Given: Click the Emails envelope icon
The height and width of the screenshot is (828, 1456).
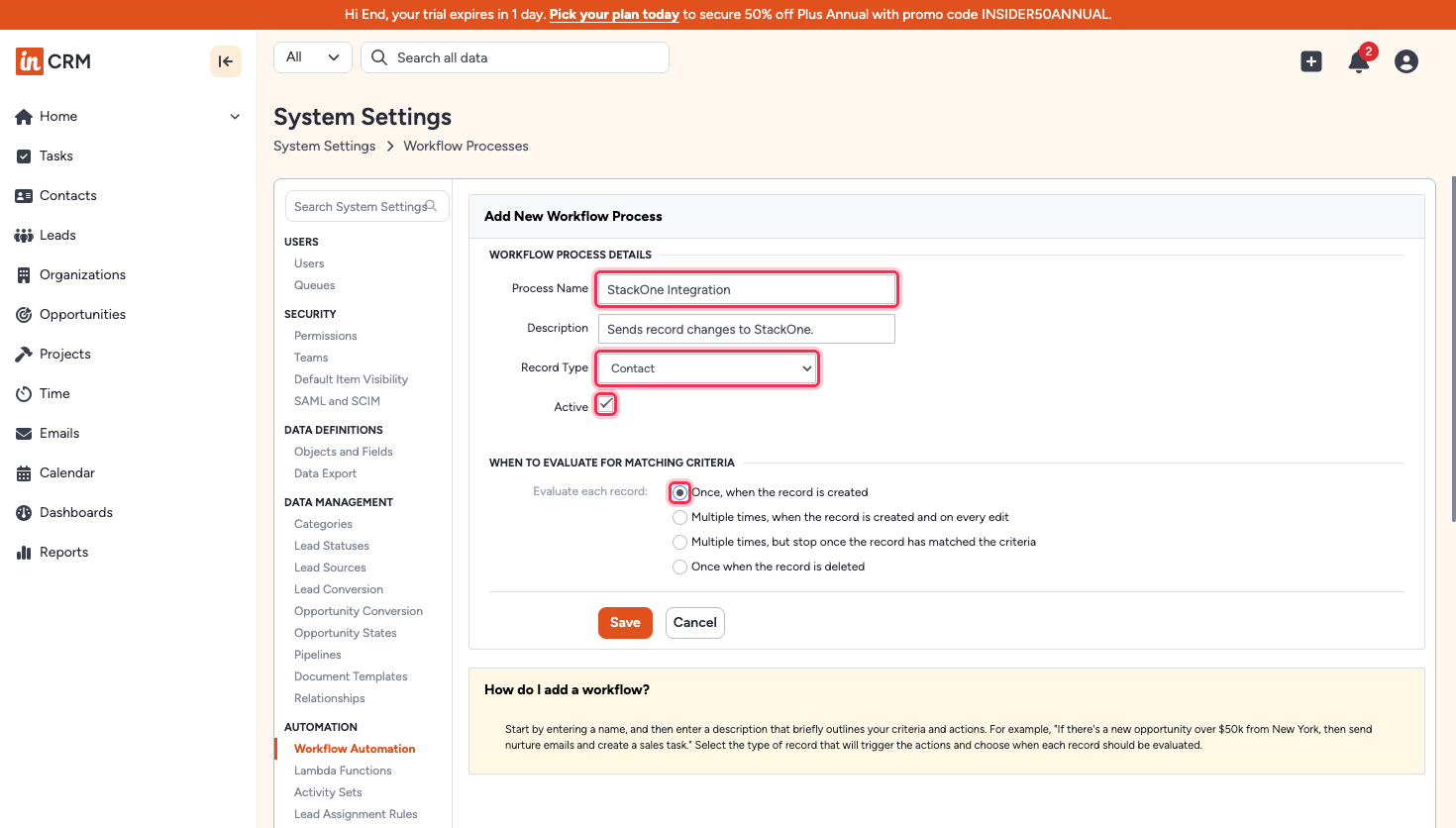Looking at the screenshot, I should coord(24,434).
